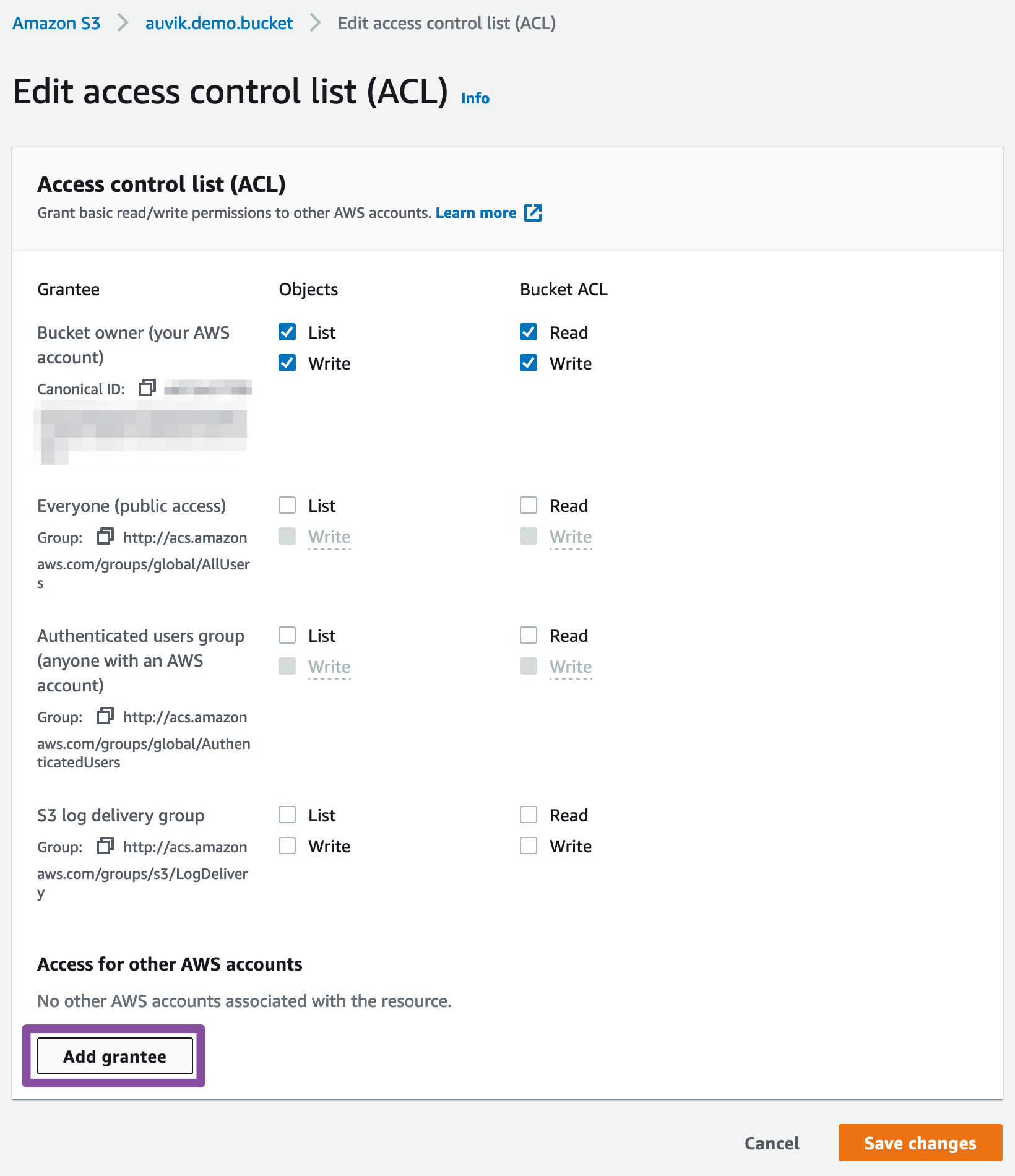Check S3 log delivery group Bucket ACL Read
Image resolution: width=1015 pixels, height=1176 pixels.
[529, 815]
